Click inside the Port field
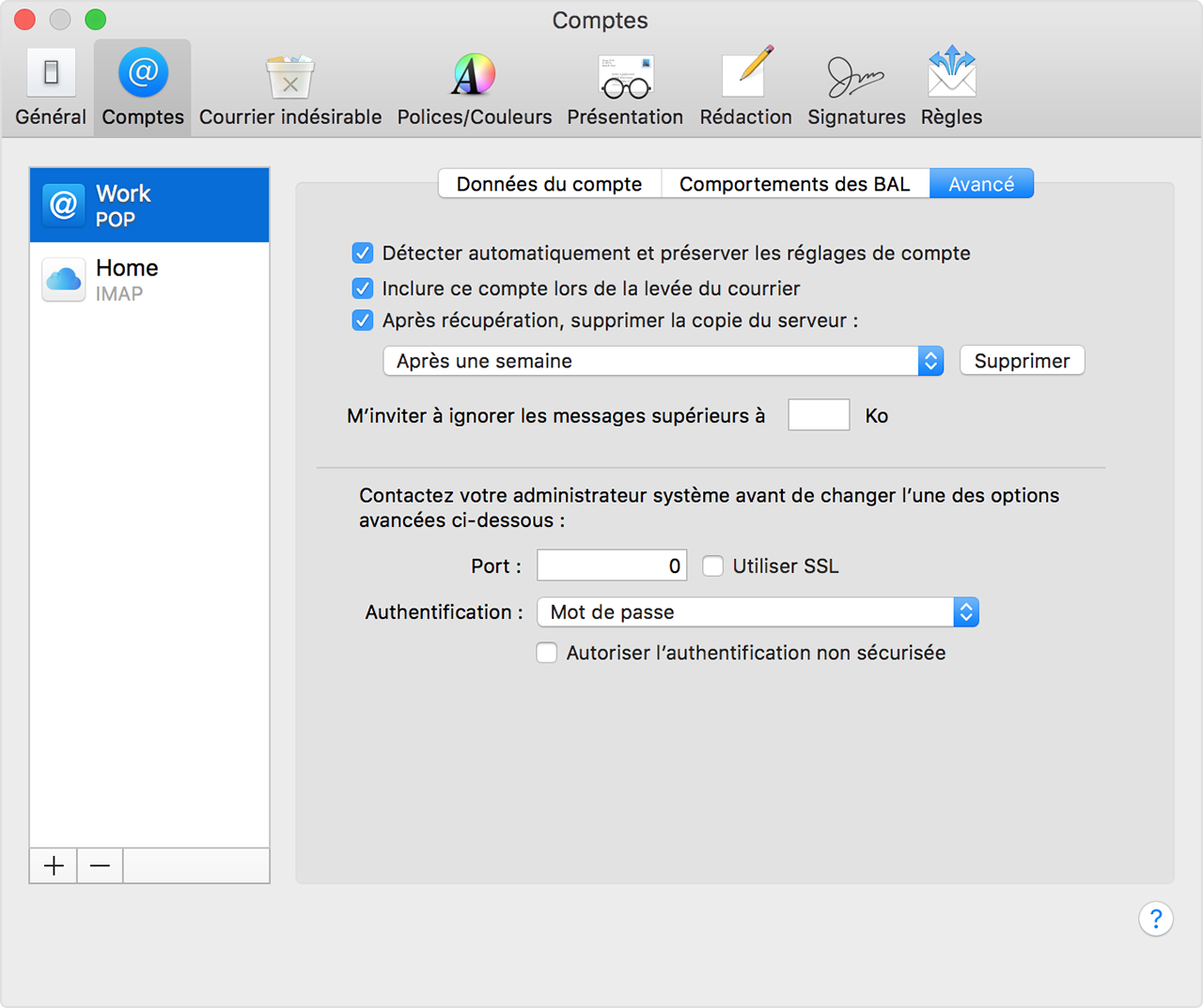Image resolution: width=1203 pixels, height=1008 pixels. 611,566
